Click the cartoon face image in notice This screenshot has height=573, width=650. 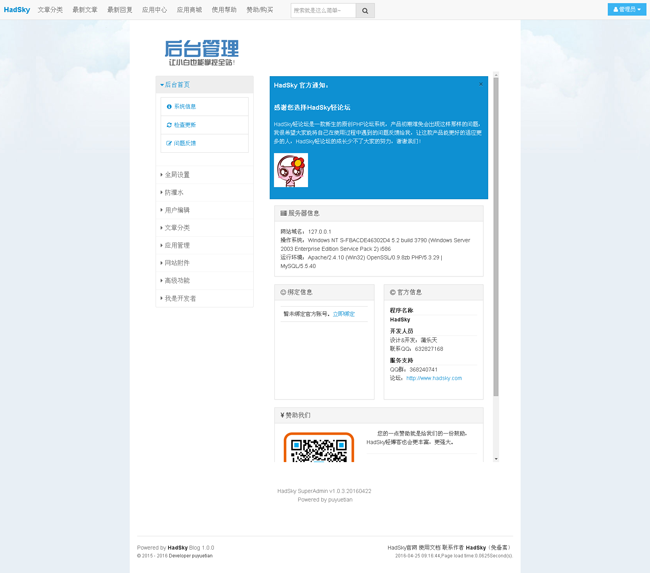[x=291, y=170]
